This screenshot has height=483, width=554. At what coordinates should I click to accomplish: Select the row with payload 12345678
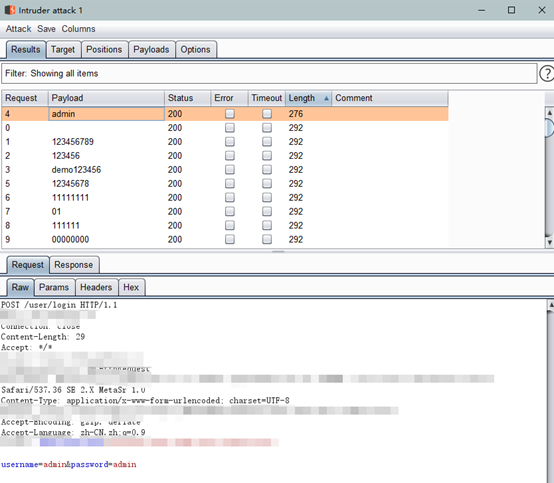click(x=225, y=184)
